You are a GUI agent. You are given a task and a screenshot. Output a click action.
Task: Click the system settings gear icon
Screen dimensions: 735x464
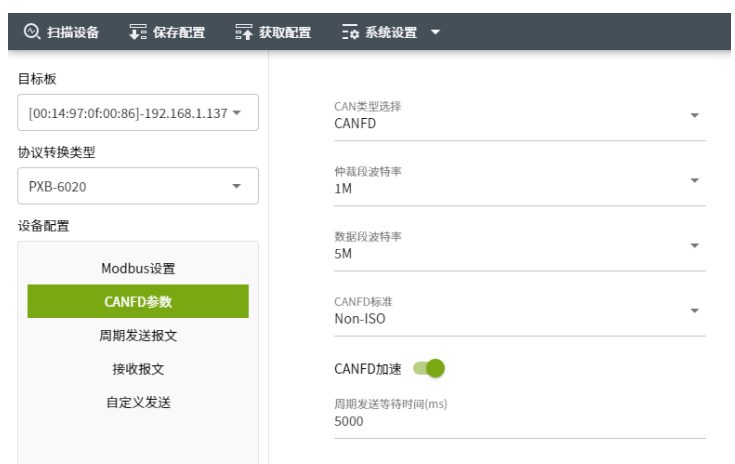click(349, 32)
